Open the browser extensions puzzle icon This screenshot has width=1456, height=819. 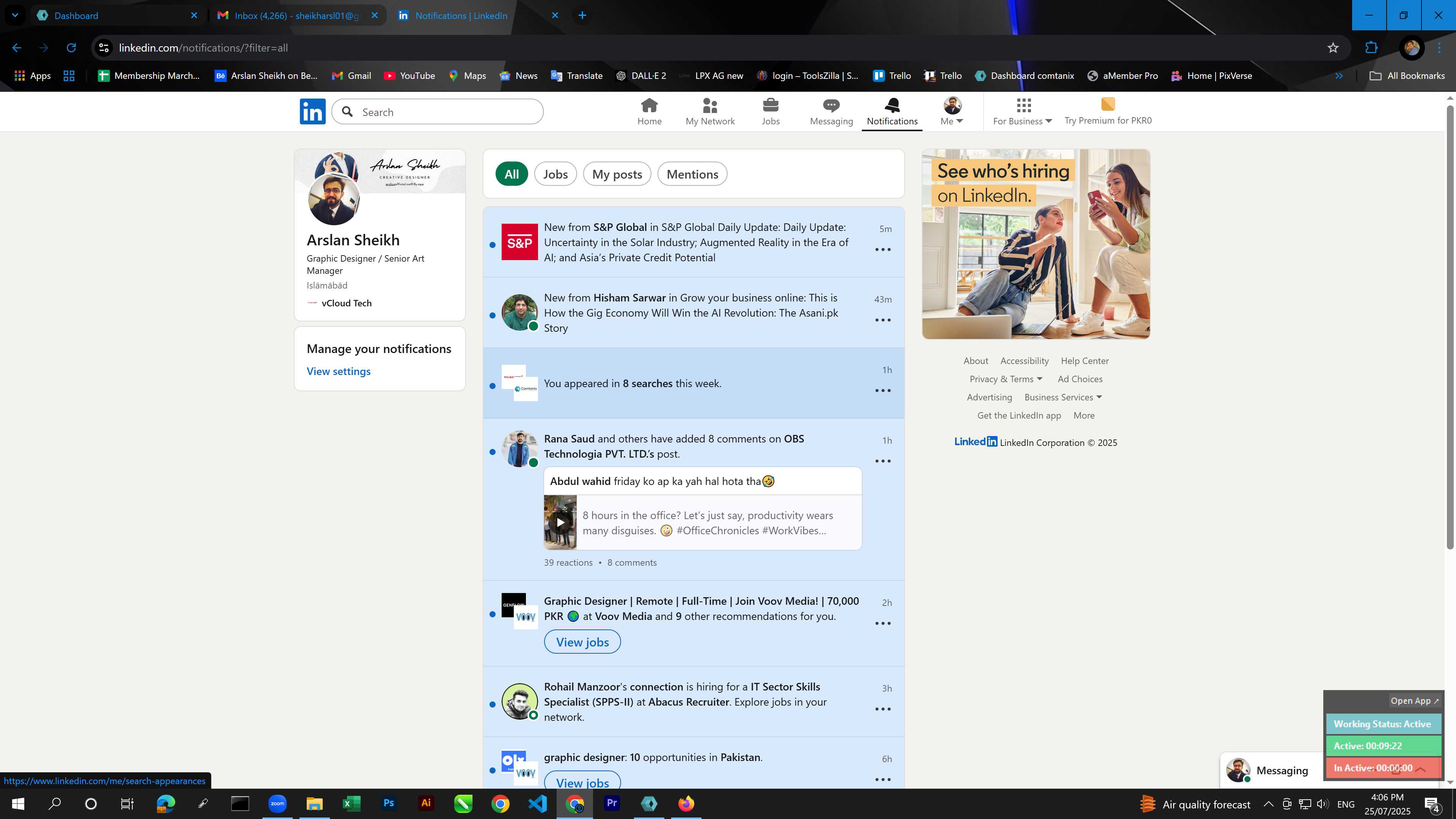[1371, 48]
